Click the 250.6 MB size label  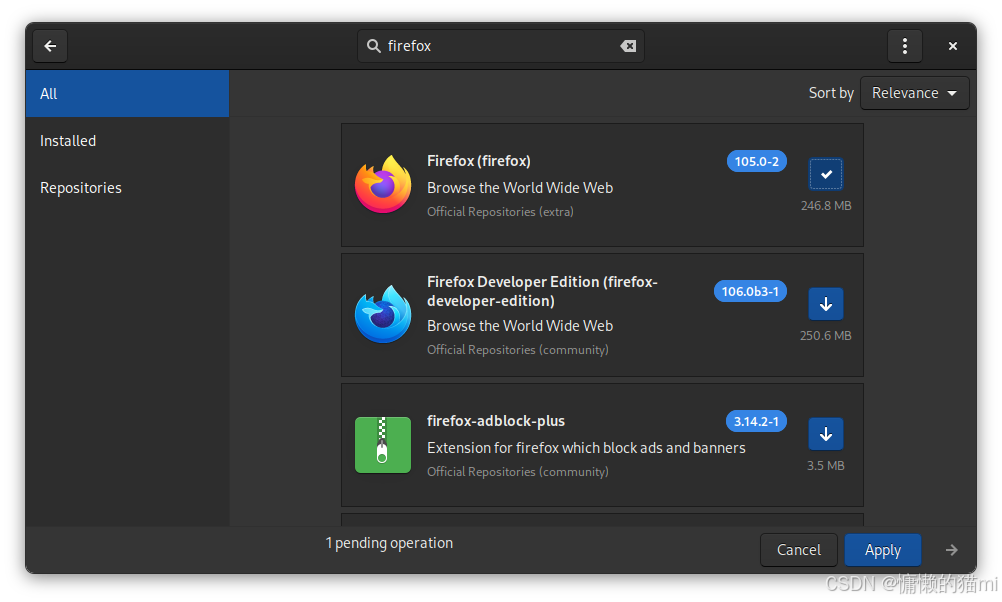coord(826,336)
